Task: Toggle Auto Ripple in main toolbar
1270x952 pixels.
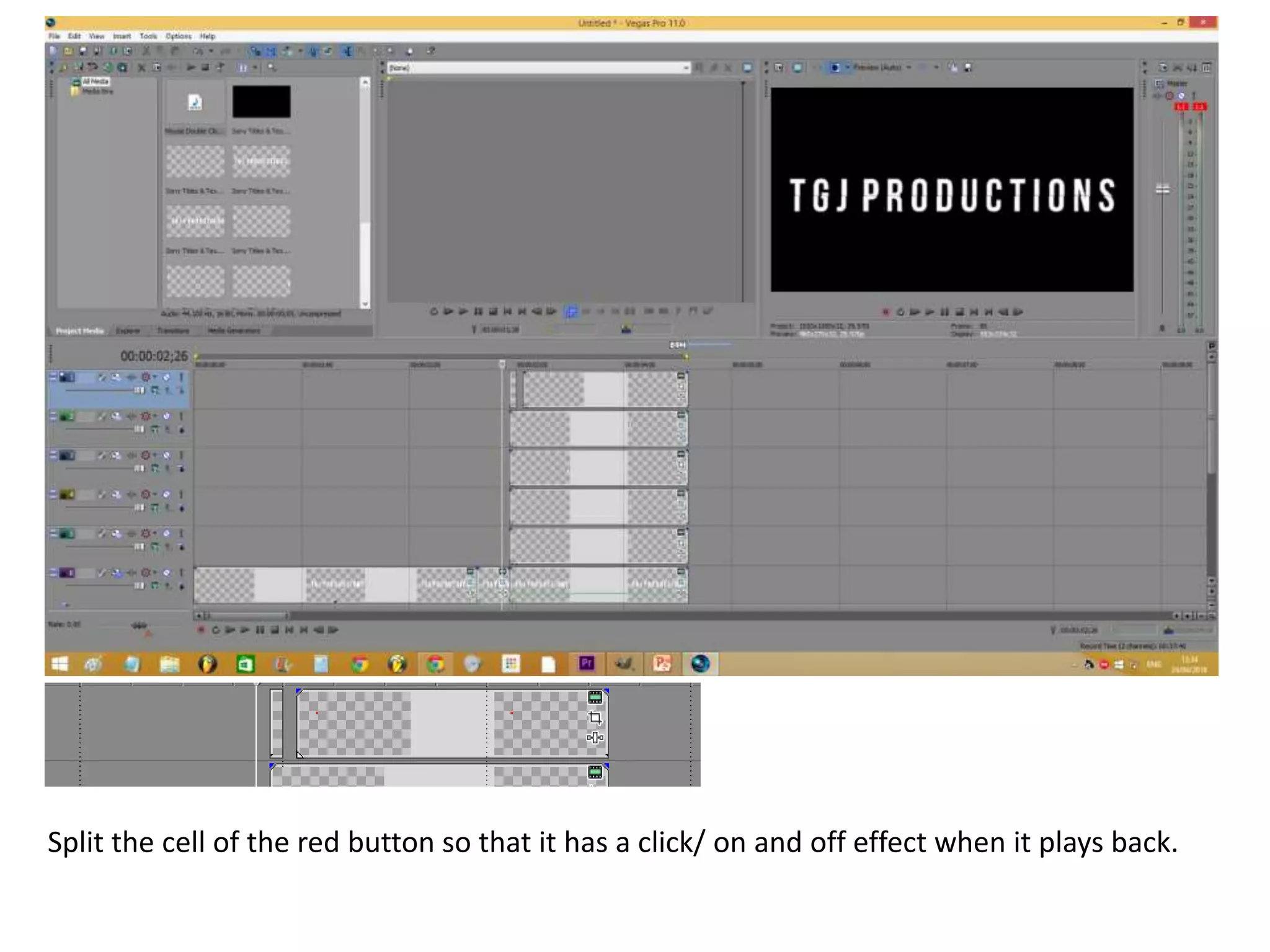Action: point(286,51)
